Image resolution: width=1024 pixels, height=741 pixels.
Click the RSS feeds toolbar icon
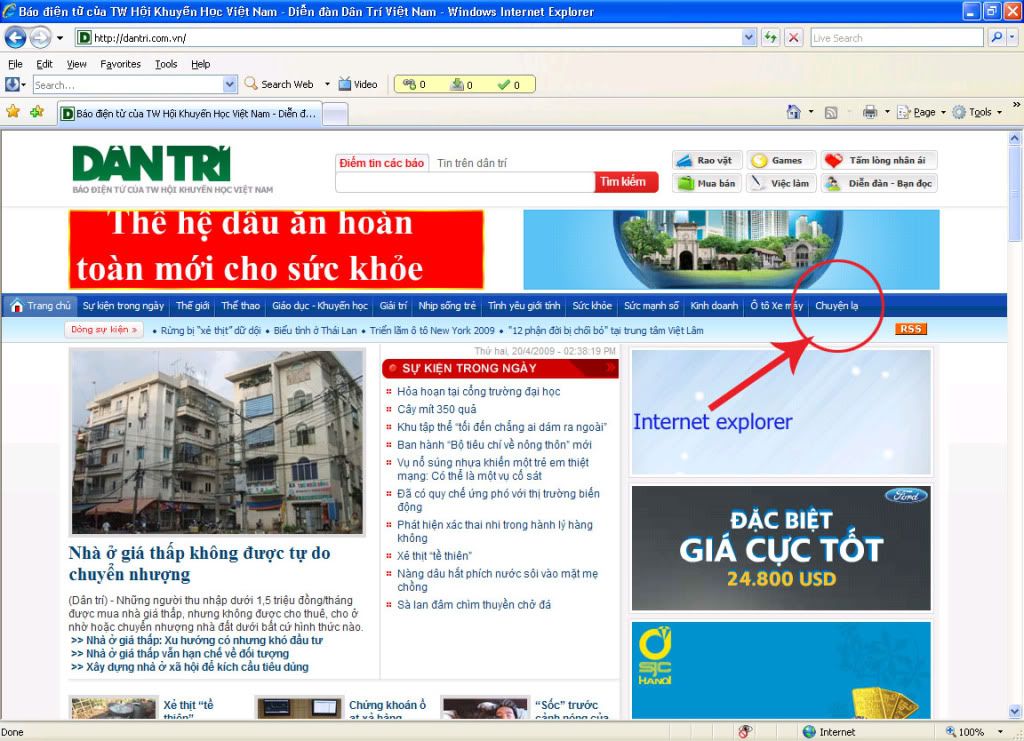pyautogui.click(x=831, y=112)
